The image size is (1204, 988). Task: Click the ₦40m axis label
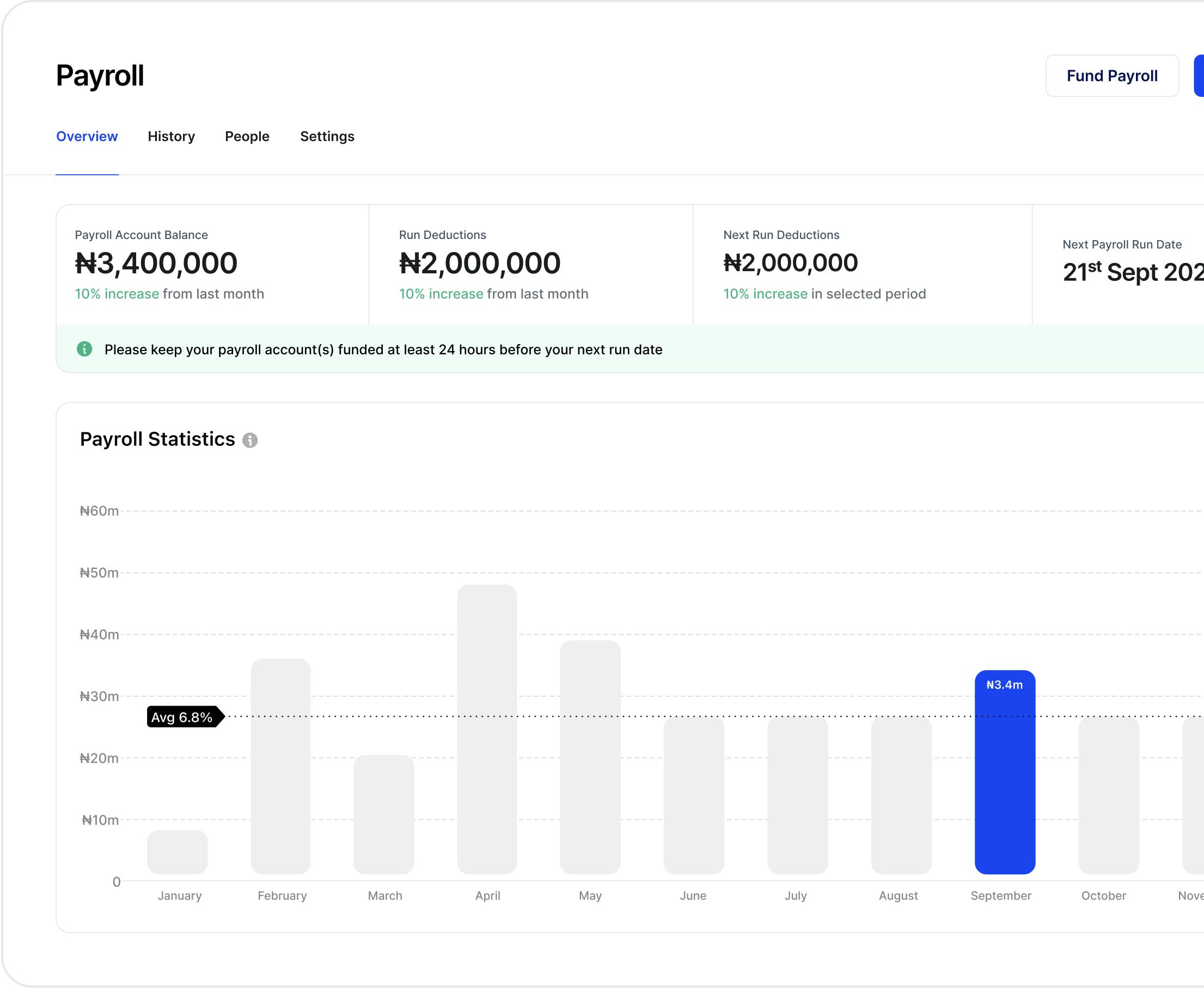[99, 635]
